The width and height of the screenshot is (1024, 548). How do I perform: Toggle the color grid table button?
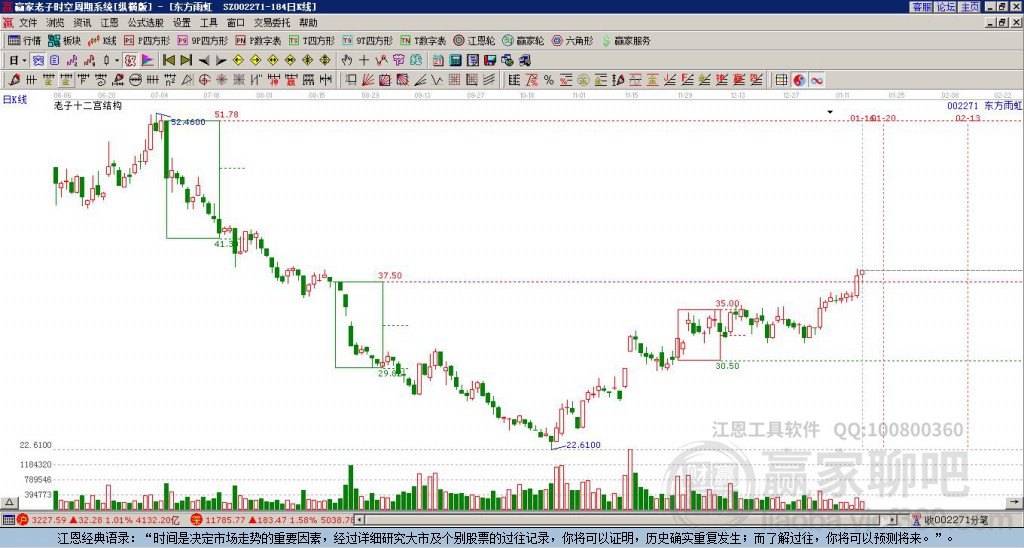tap(782, 80)
